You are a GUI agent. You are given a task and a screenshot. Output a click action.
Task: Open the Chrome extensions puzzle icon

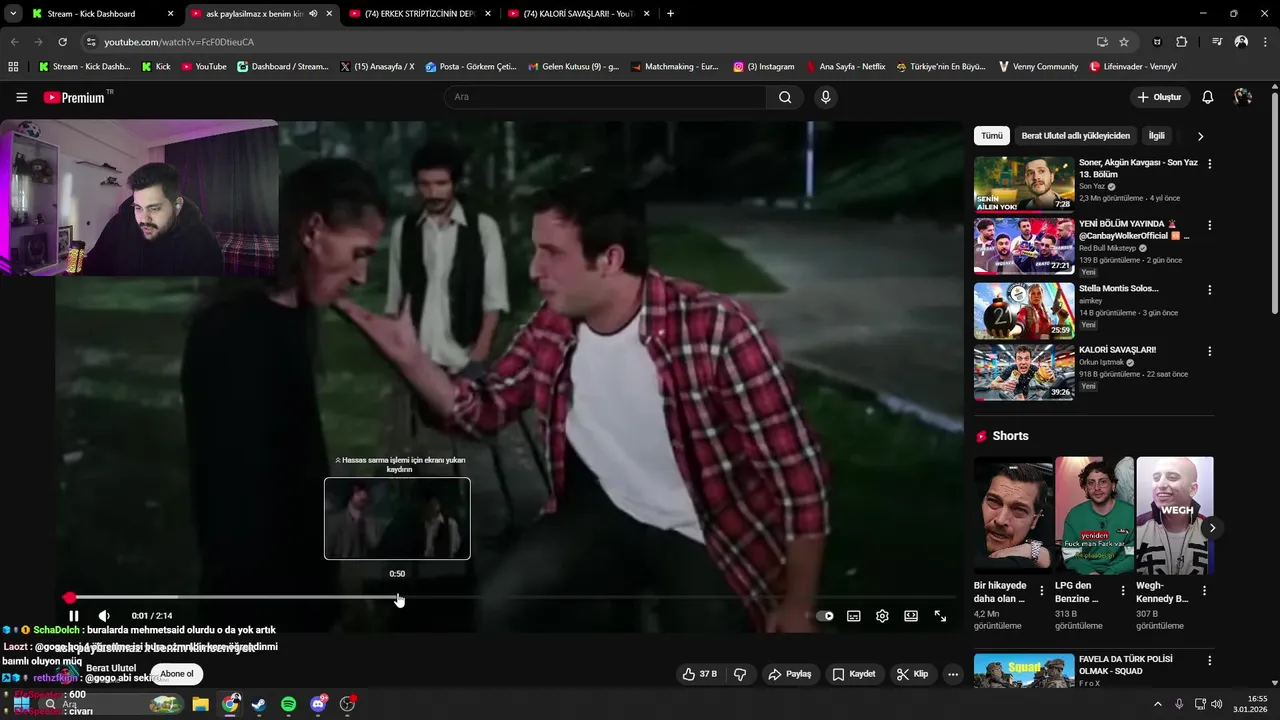point(1181,42)
